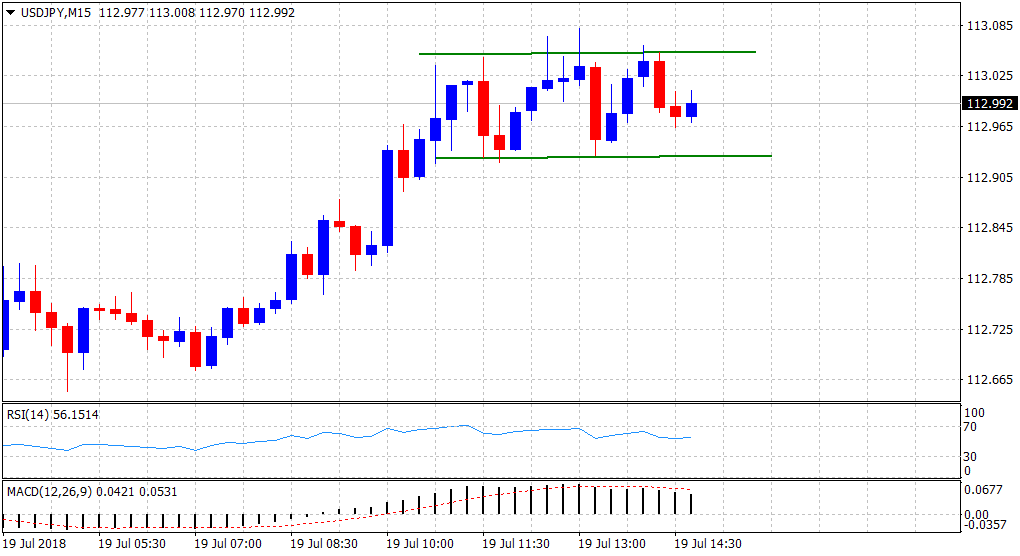
Task: Click the 112.905 price axis label
Action: (x=990, y=178)
